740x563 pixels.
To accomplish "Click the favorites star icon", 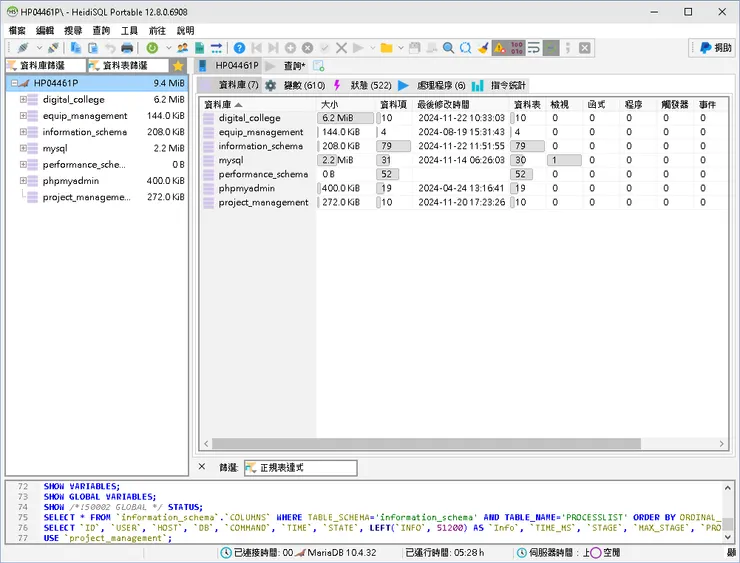I will tap(178, 66).
